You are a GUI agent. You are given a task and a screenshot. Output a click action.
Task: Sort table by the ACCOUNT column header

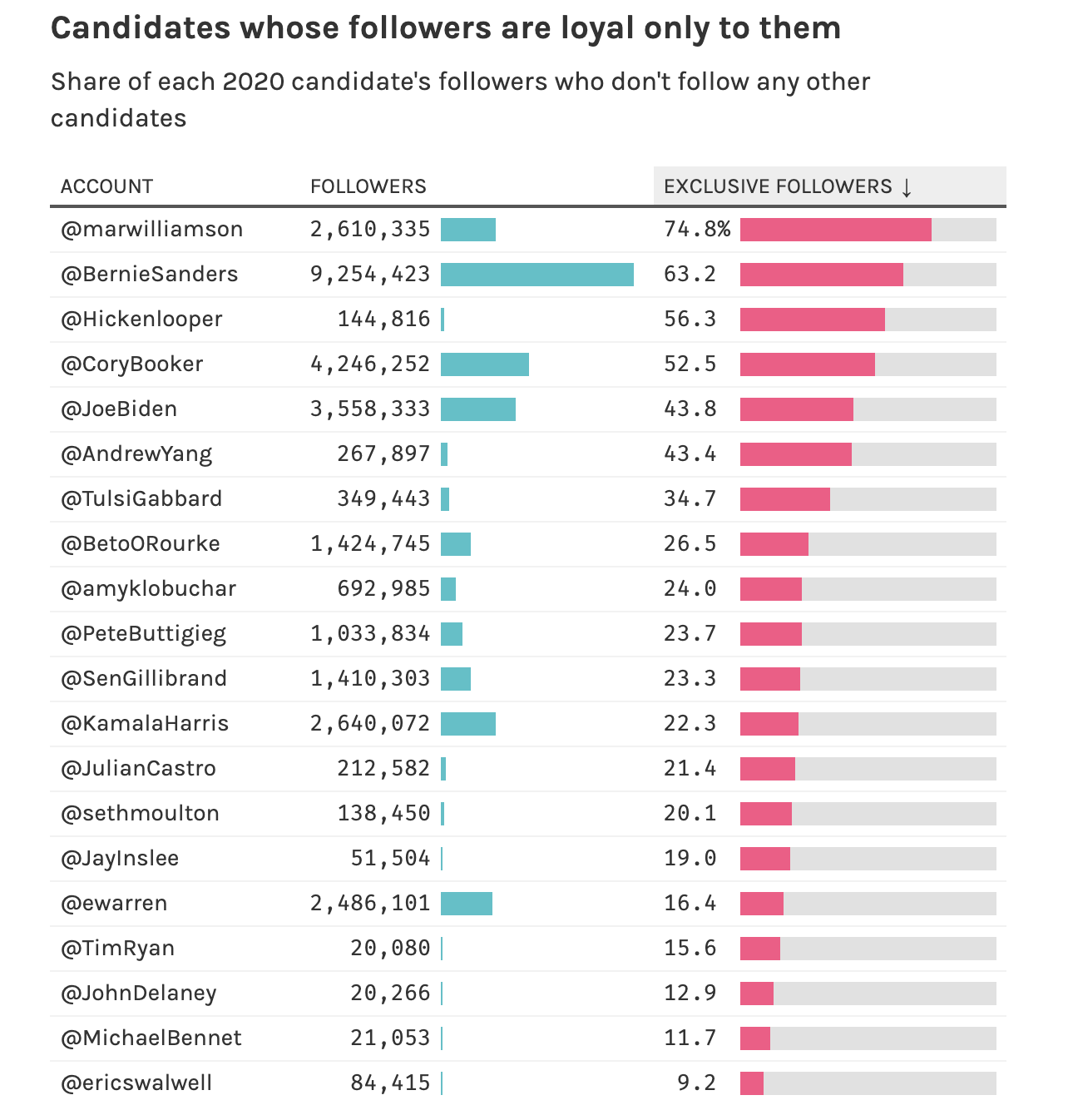(106, 186)
